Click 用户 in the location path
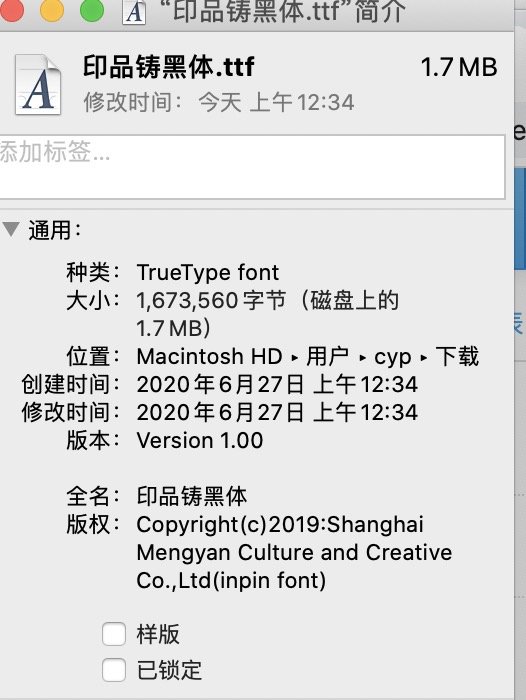 [327, 356]
